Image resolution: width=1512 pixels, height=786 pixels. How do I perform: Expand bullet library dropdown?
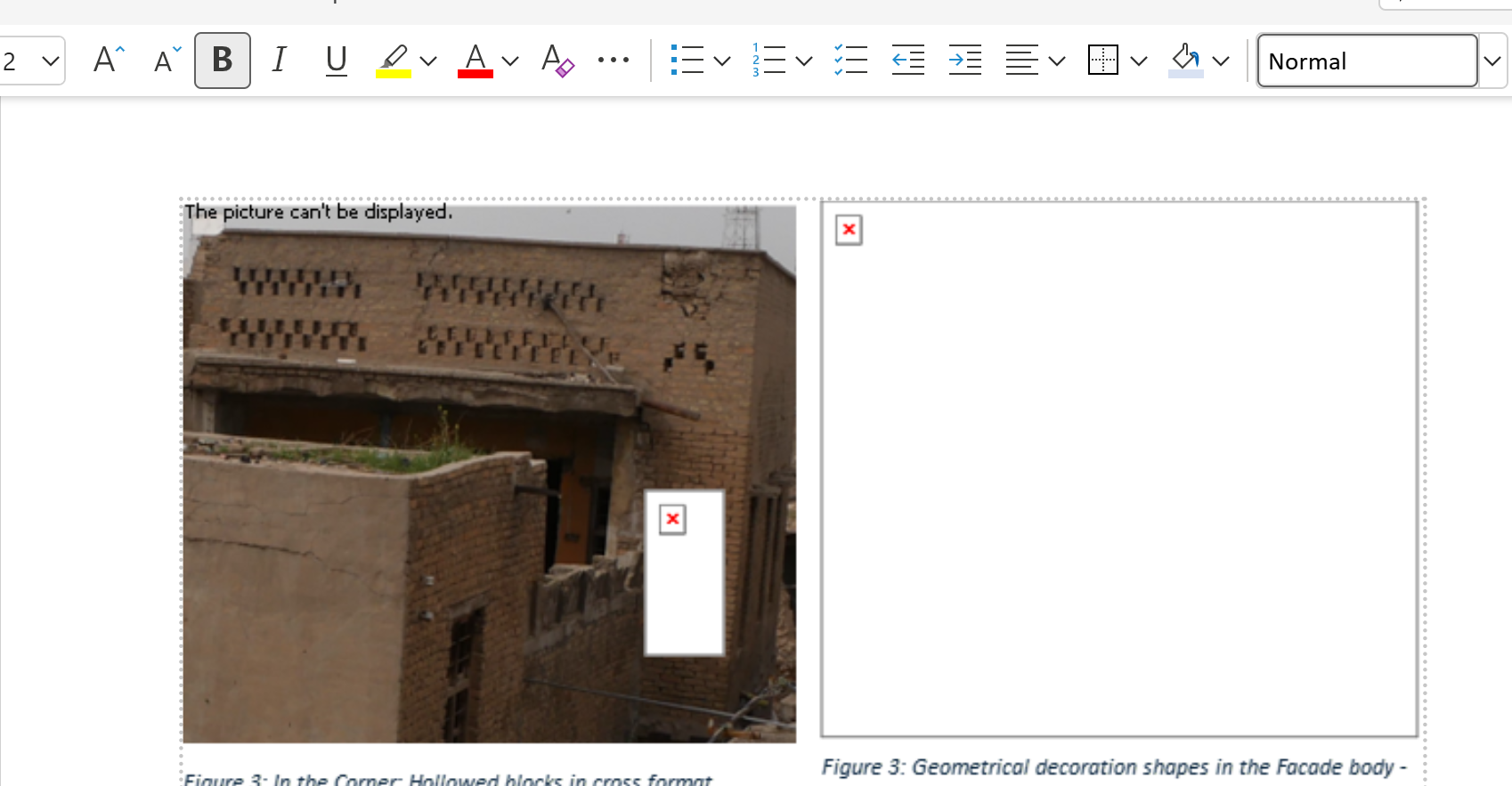(722, 61)
